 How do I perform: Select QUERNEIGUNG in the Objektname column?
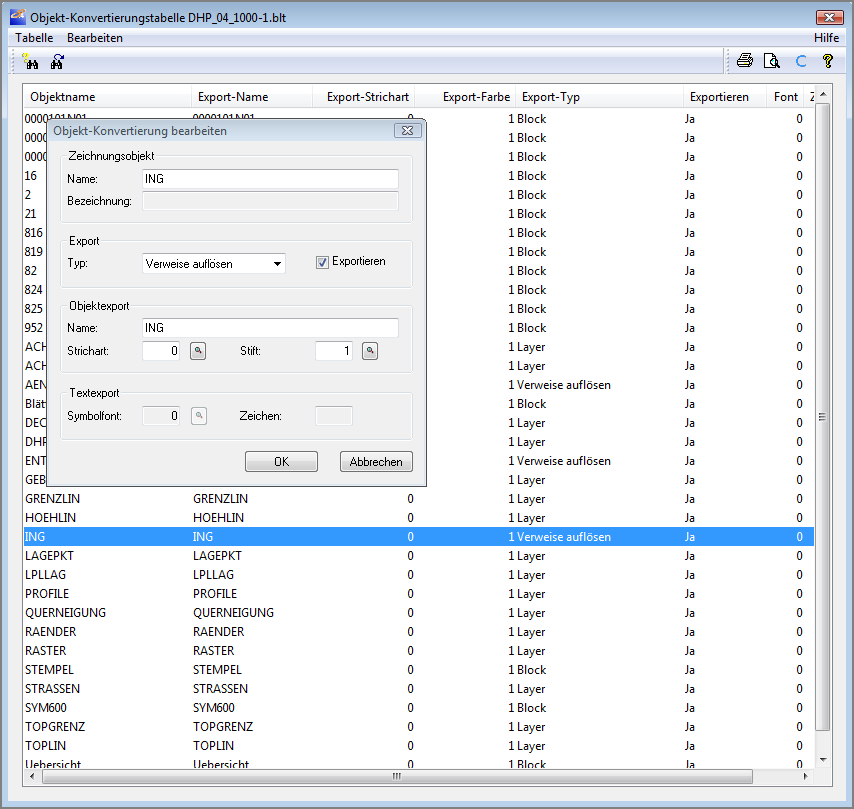[x=65, y=613]
